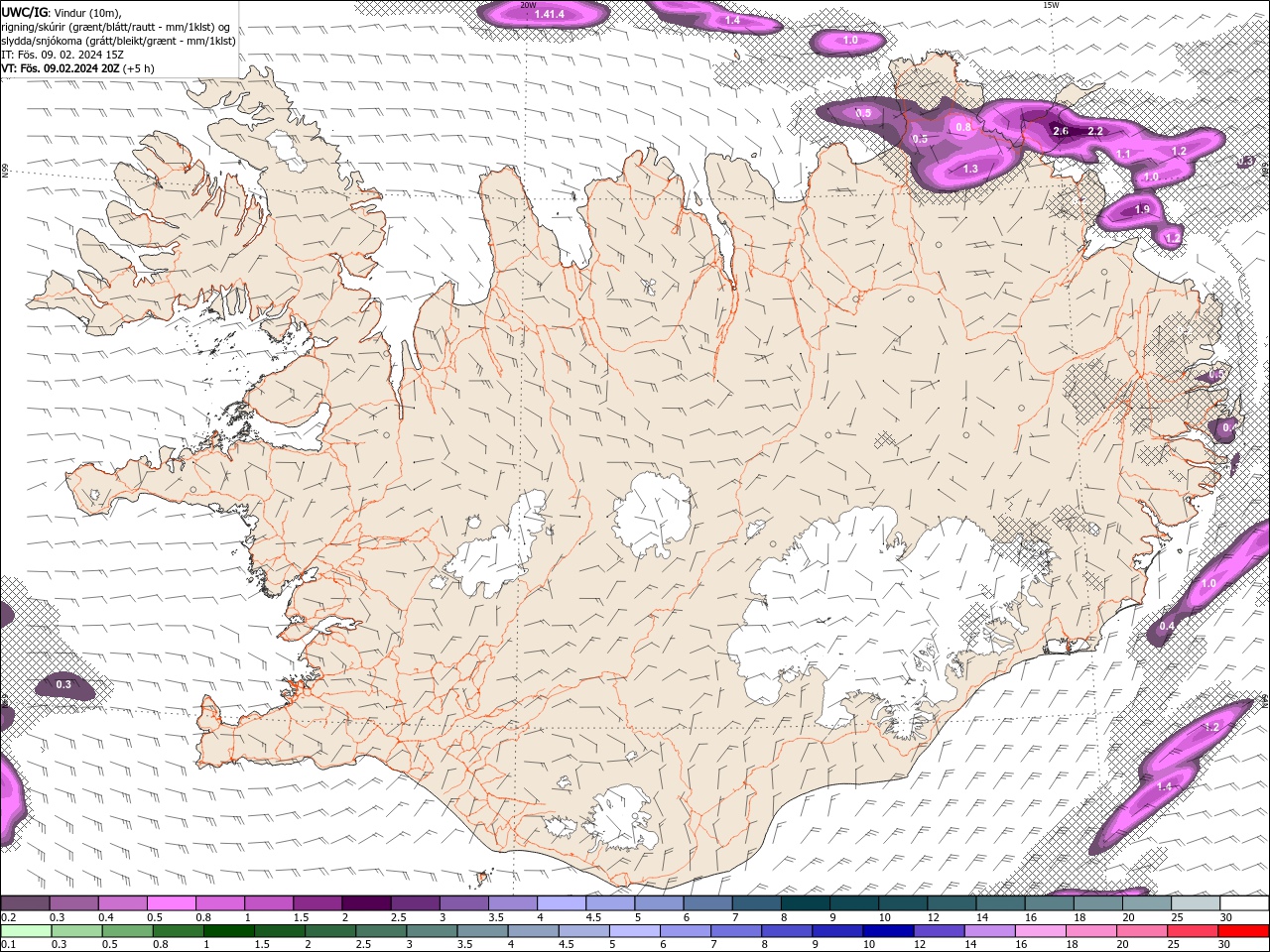The height and width of the screenshot is (952, 1270).
Task: Click the '30' label in the top legend row
Action: pyautogui.click(x=1226, y=918)
